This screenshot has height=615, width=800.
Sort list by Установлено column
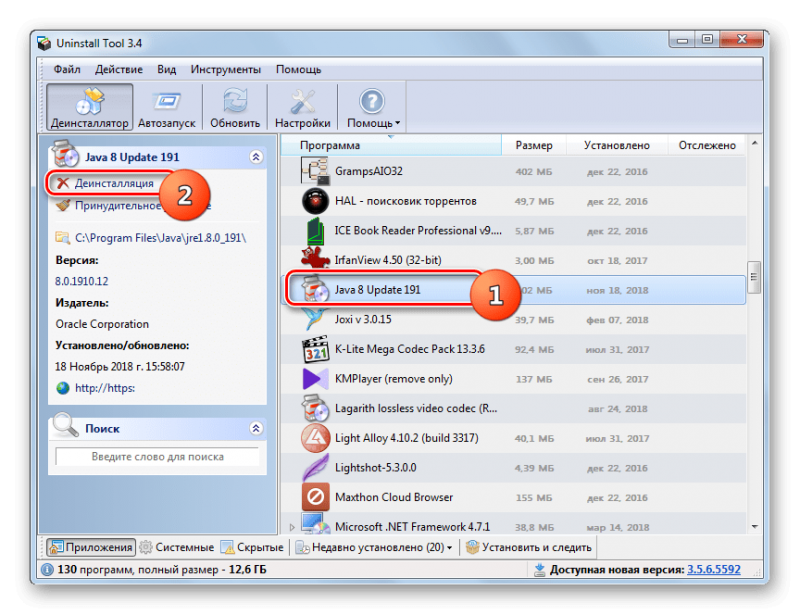pos(617,145)
